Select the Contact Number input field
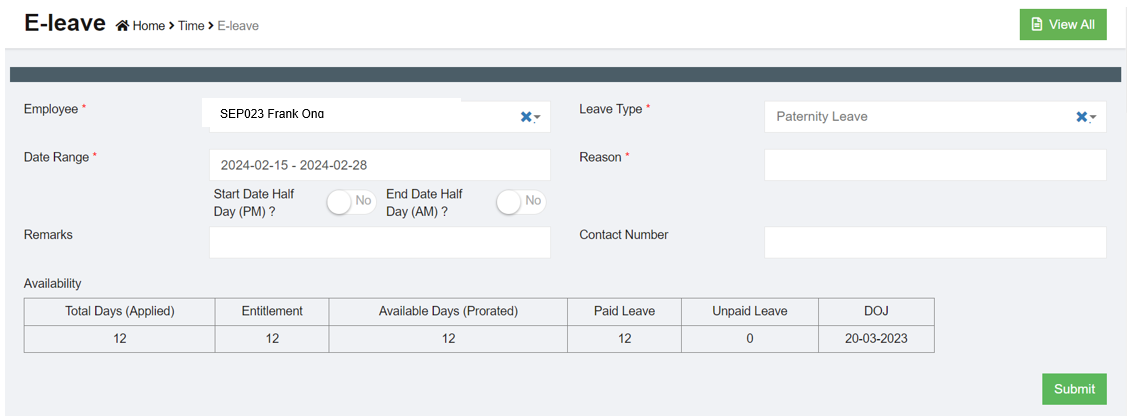Viewport: 1127px width, 416px height. (935, 242)
